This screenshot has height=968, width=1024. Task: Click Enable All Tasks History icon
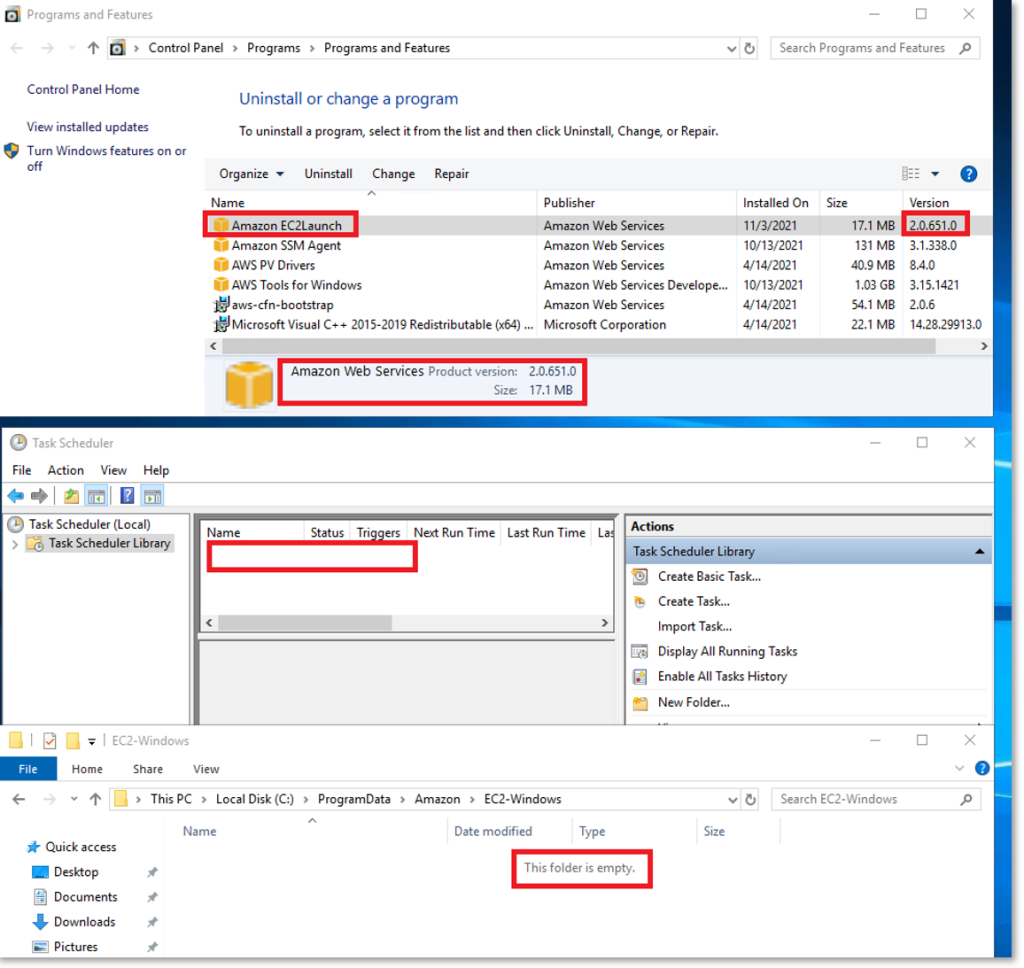coord(640,677)
